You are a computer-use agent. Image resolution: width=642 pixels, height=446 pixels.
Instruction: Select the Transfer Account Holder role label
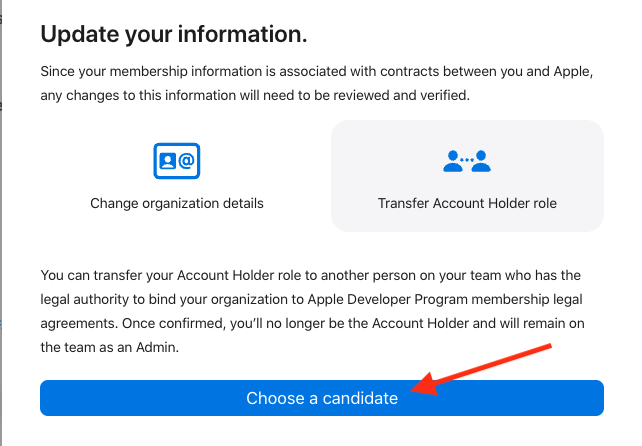pos(467,203)
